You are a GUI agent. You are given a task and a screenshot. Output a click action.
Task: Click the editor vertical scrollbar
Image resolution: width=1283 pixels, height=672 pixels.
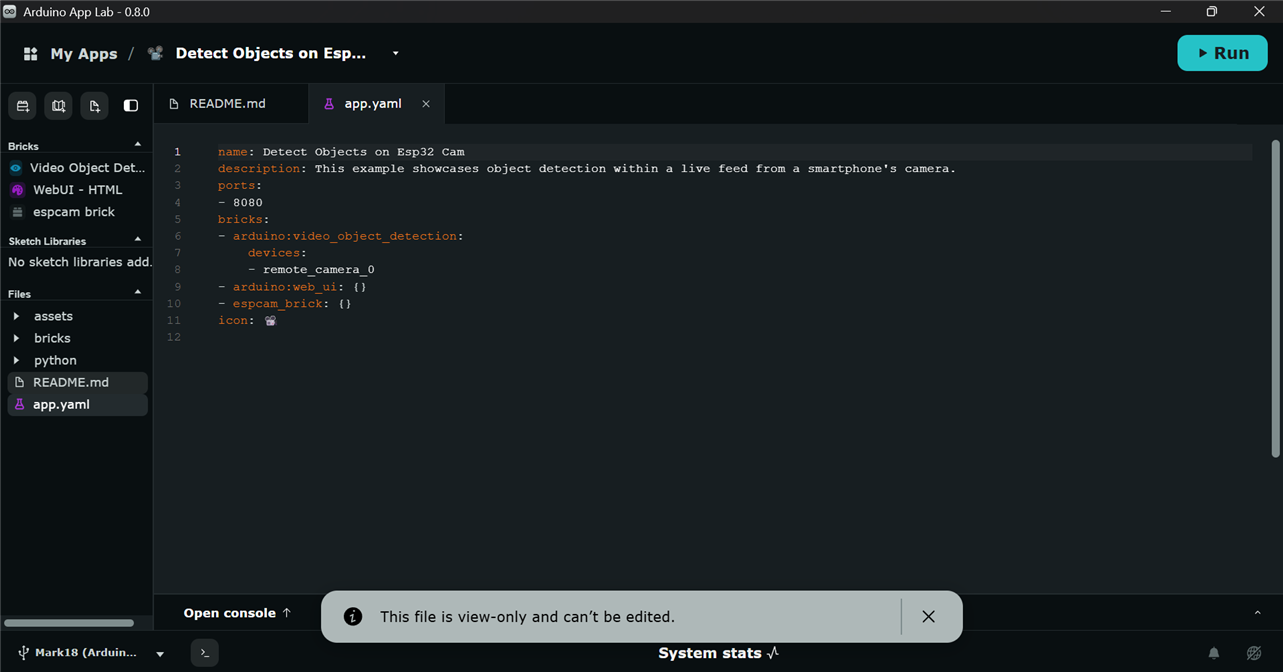(1275, 300)
